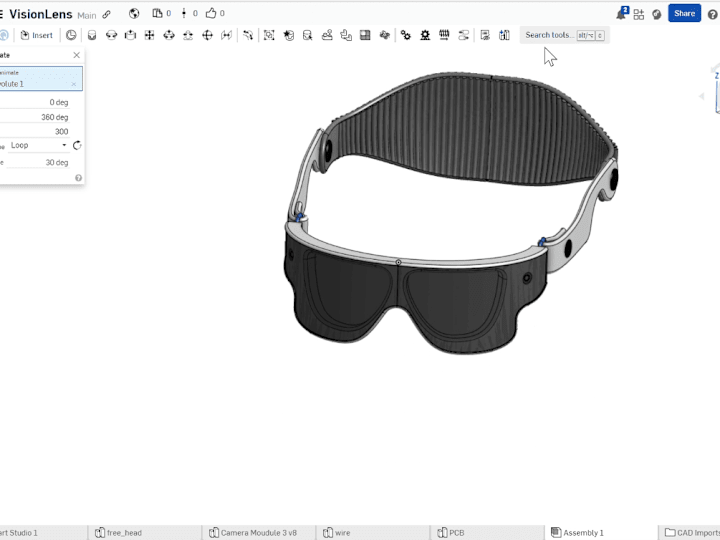Click the cube with magnifier toolbar icon
The image size is (720, 540).
coord(308,35)
